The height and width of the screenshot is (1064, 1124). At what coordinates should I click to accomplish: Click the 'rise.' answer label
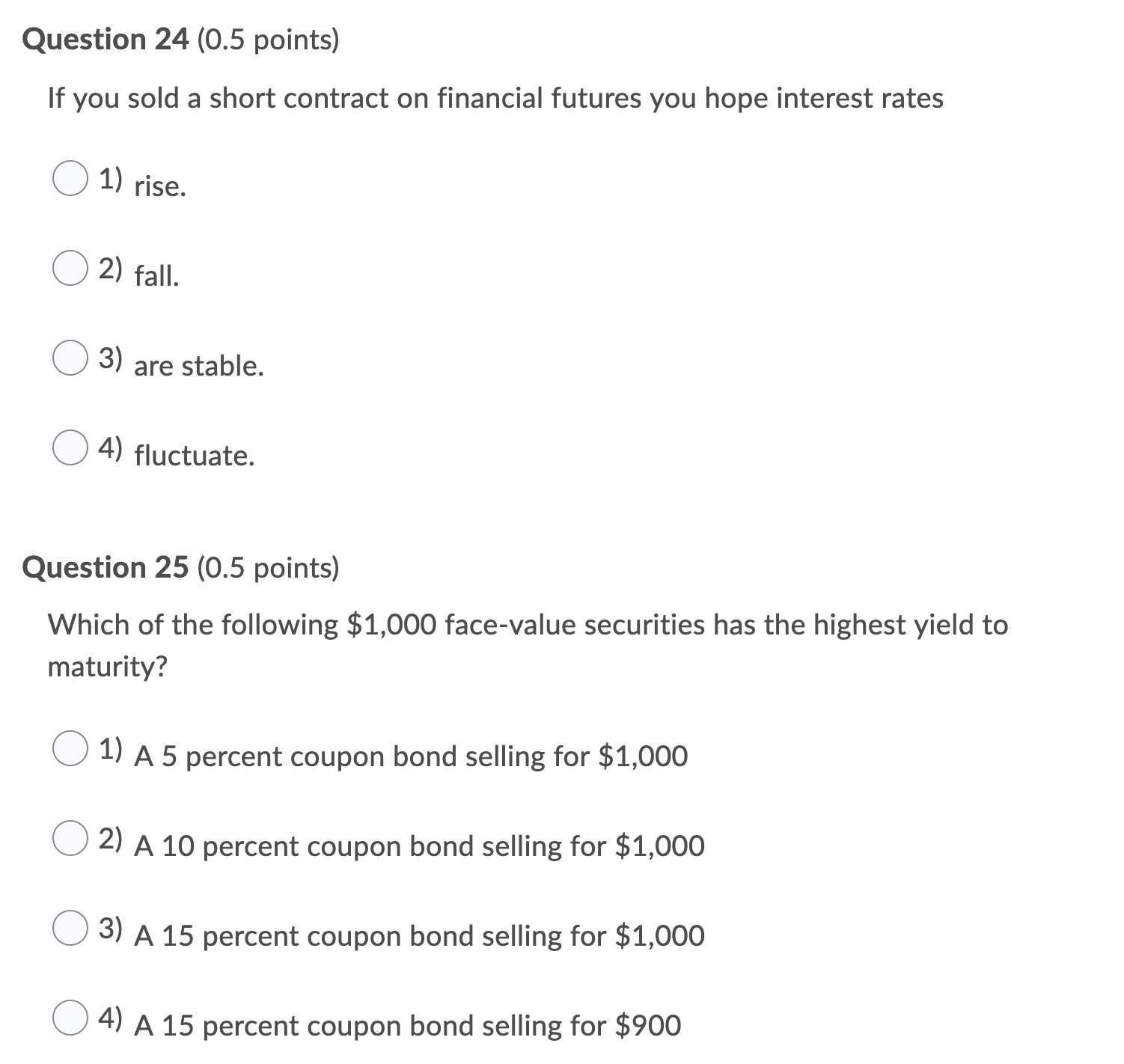tap(158, 187)
